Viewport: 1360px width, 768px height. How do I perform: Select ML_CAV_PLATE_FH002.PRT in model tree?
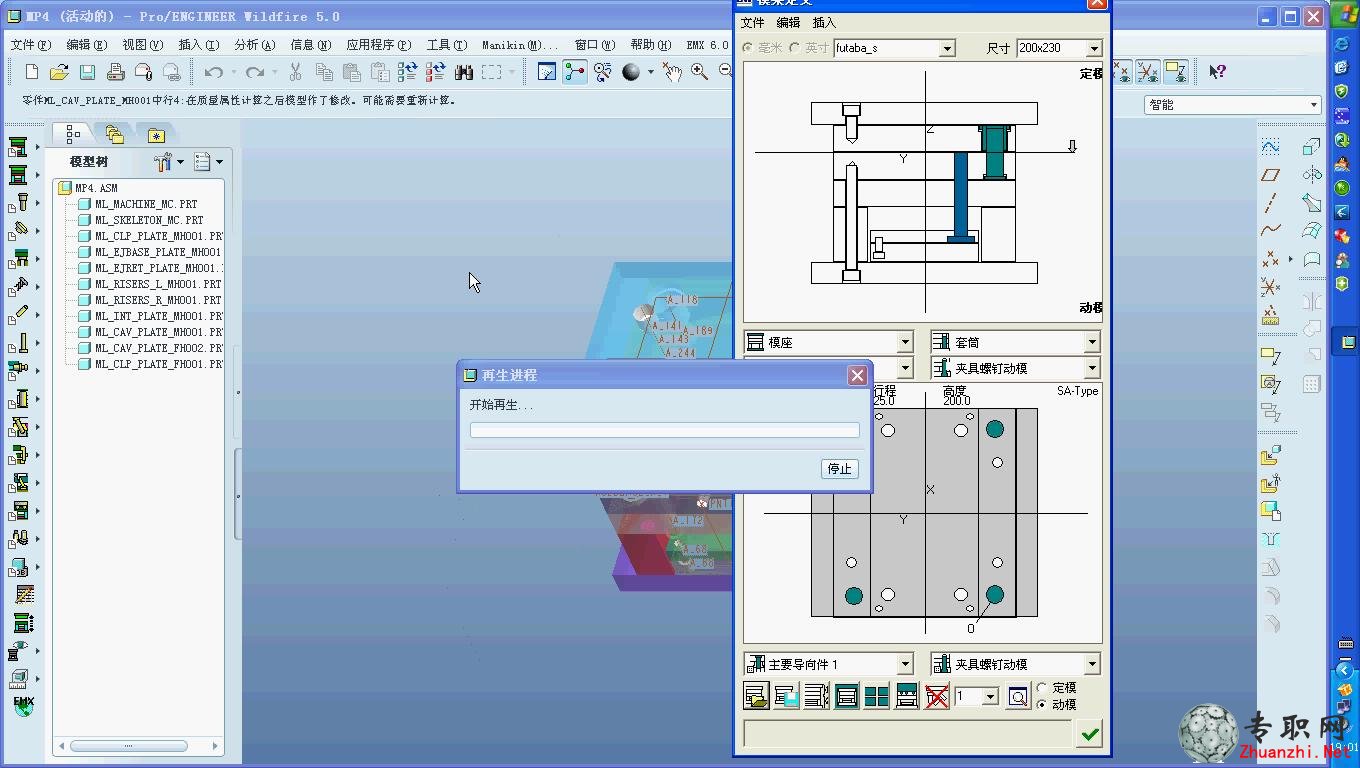[x=159, y=348]
